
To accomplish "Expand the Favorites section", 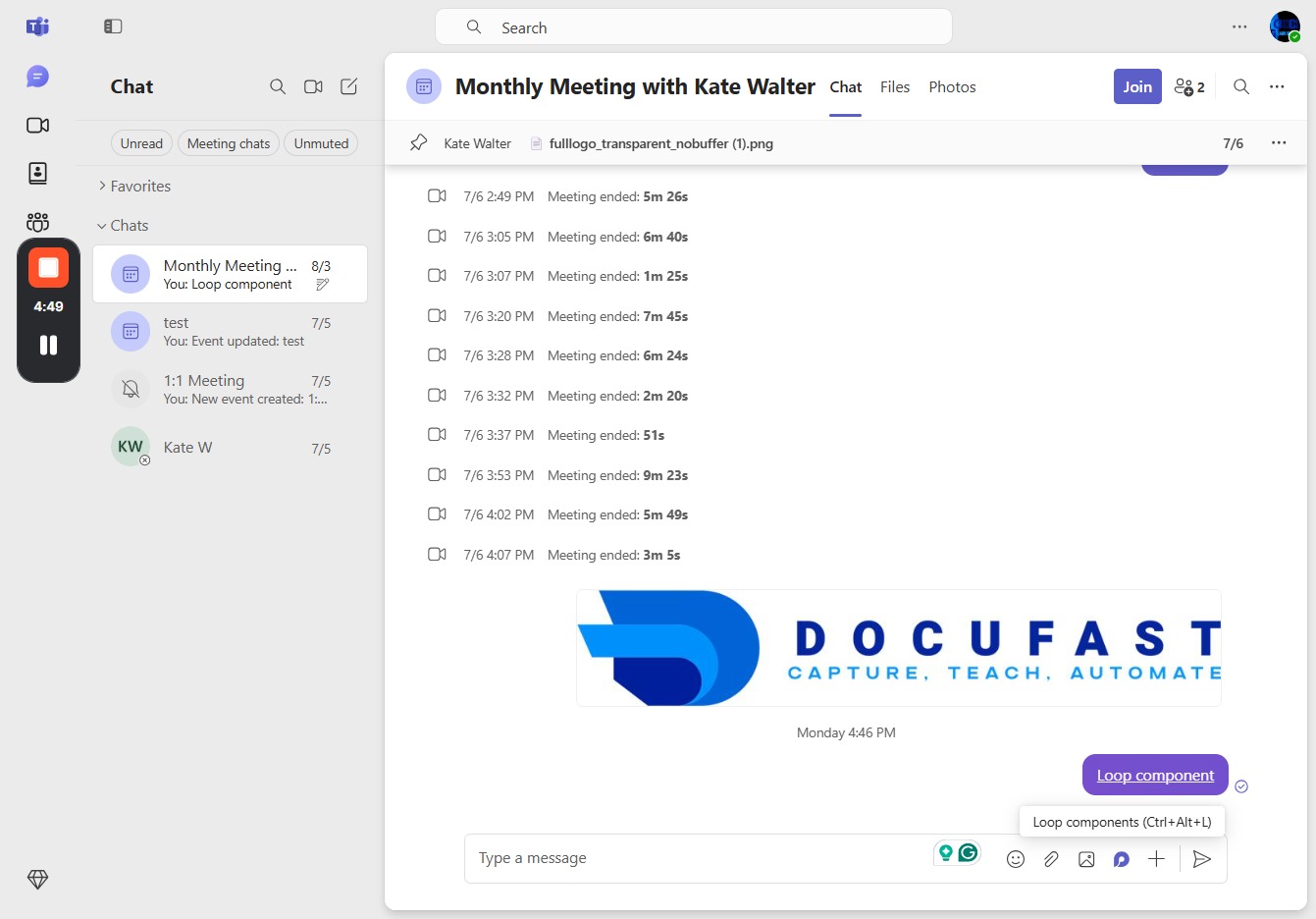I will tap(134, 186).
